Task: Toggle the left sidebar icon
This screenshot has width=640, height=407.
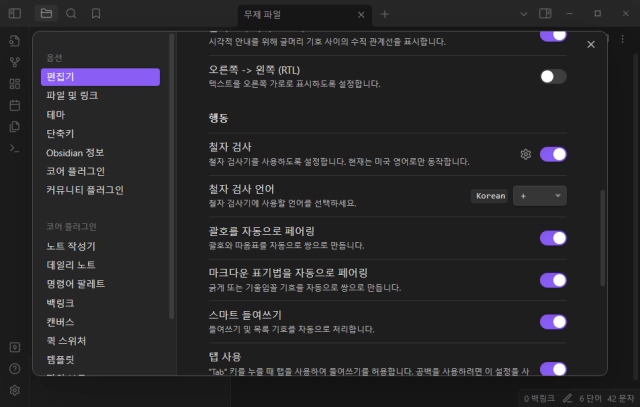Action: [x=15, y=13]
